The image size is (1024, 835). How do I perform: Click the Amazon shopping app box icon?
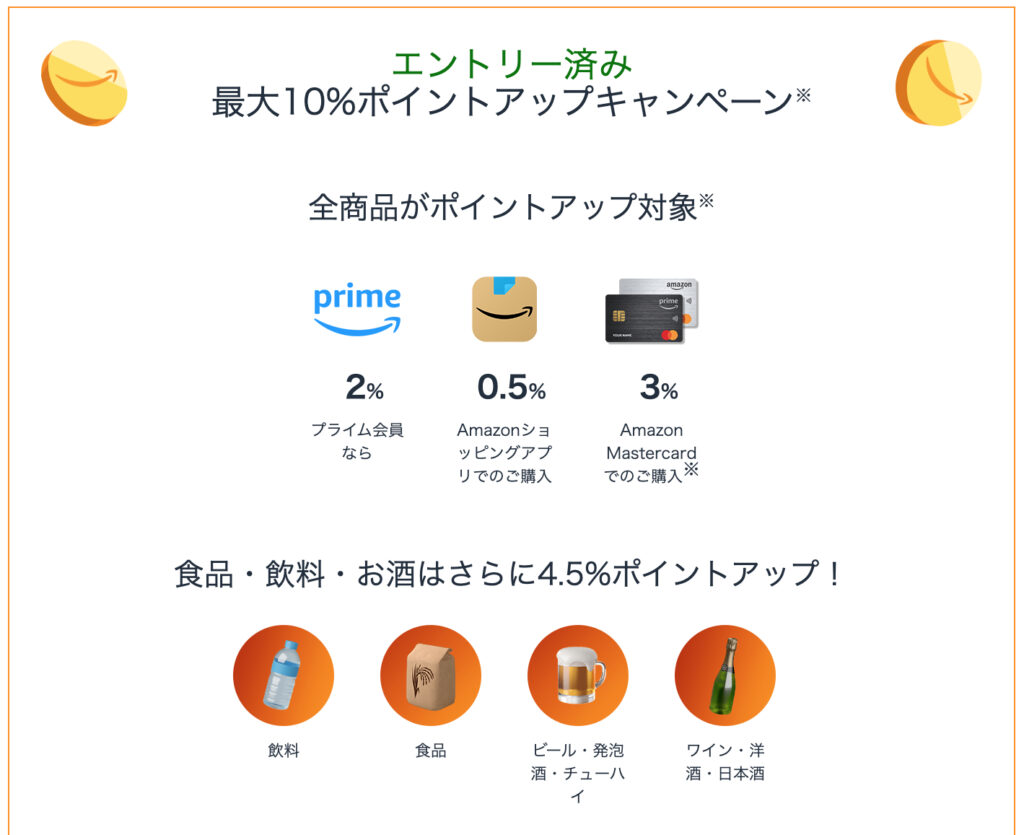tap(504, 309)
